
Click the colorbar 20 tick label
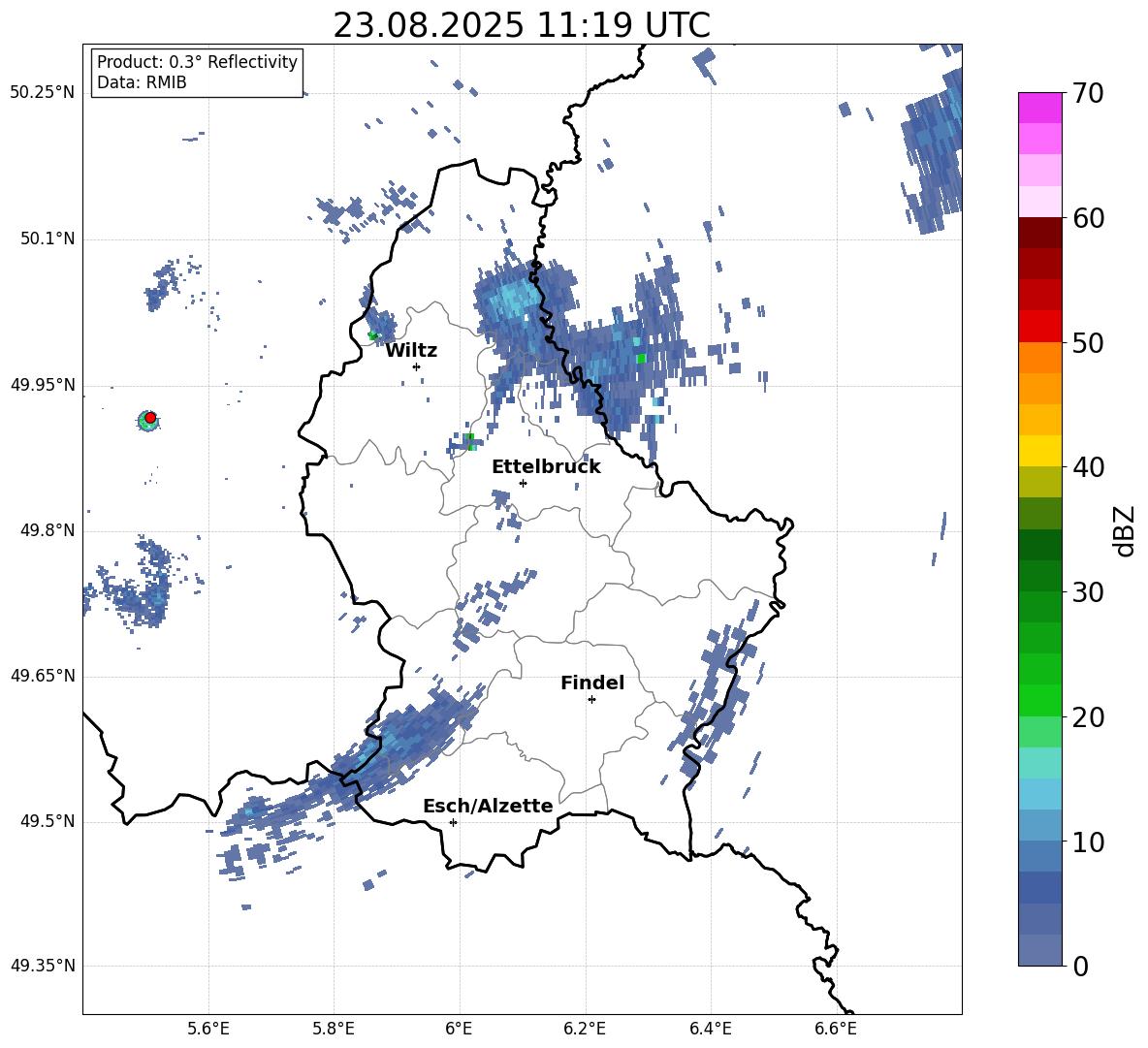pos(1088,717)
